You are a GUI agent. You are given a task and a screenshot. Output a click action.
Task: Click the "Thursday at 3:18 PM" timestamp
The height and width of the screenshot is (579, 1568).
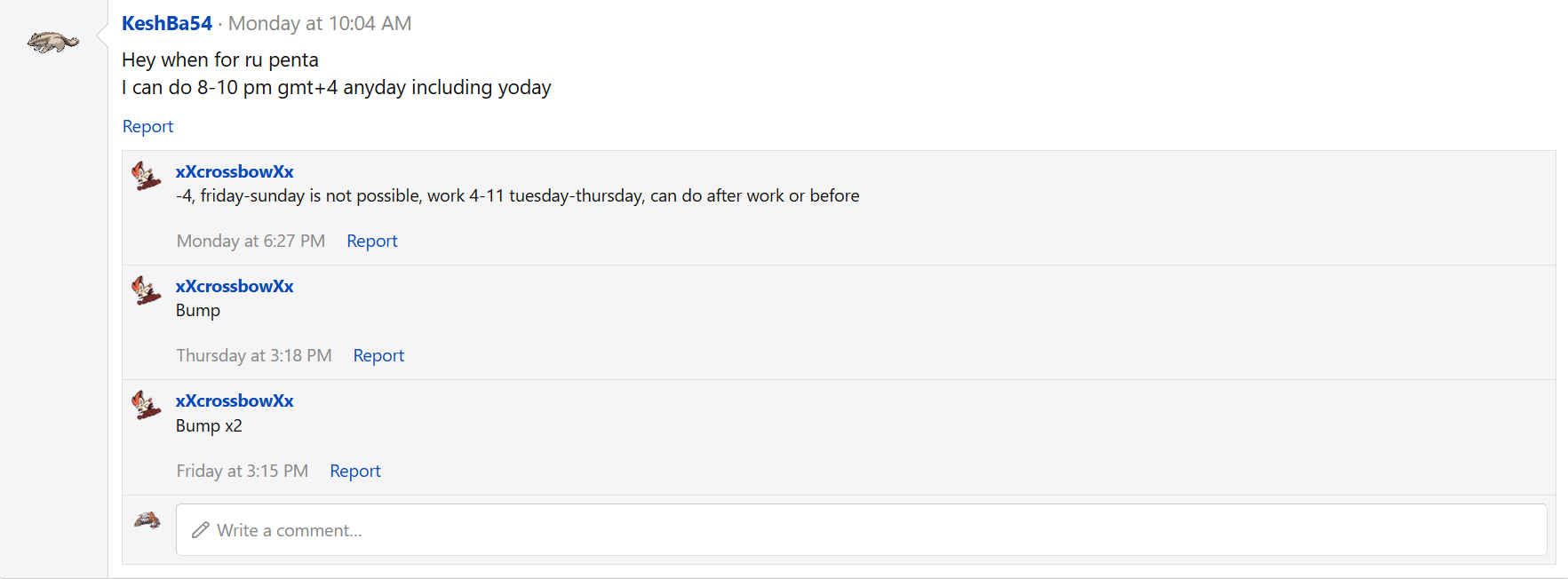click(254, 355)
